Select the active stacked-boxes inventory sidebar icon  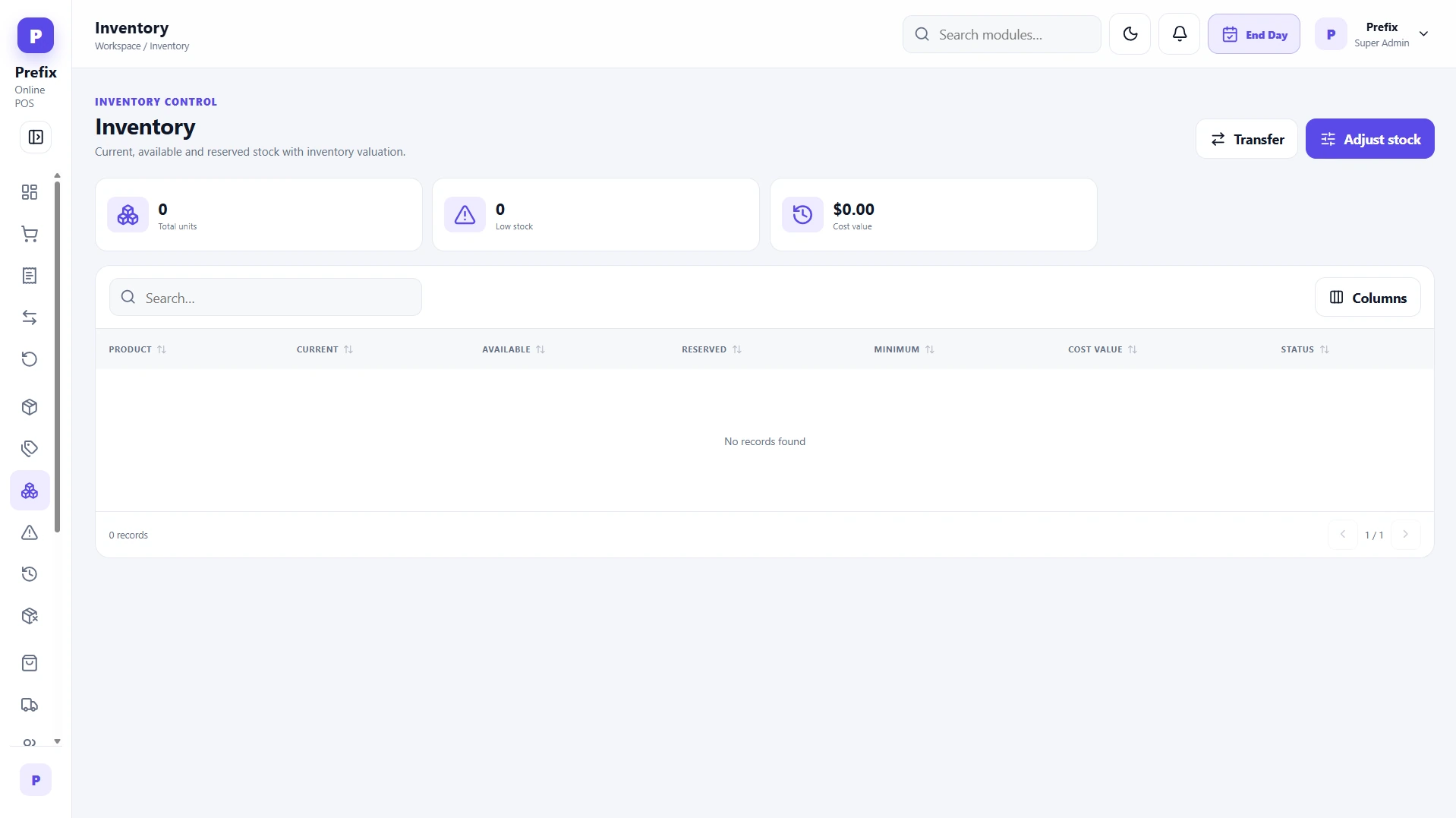coord(30,491)
